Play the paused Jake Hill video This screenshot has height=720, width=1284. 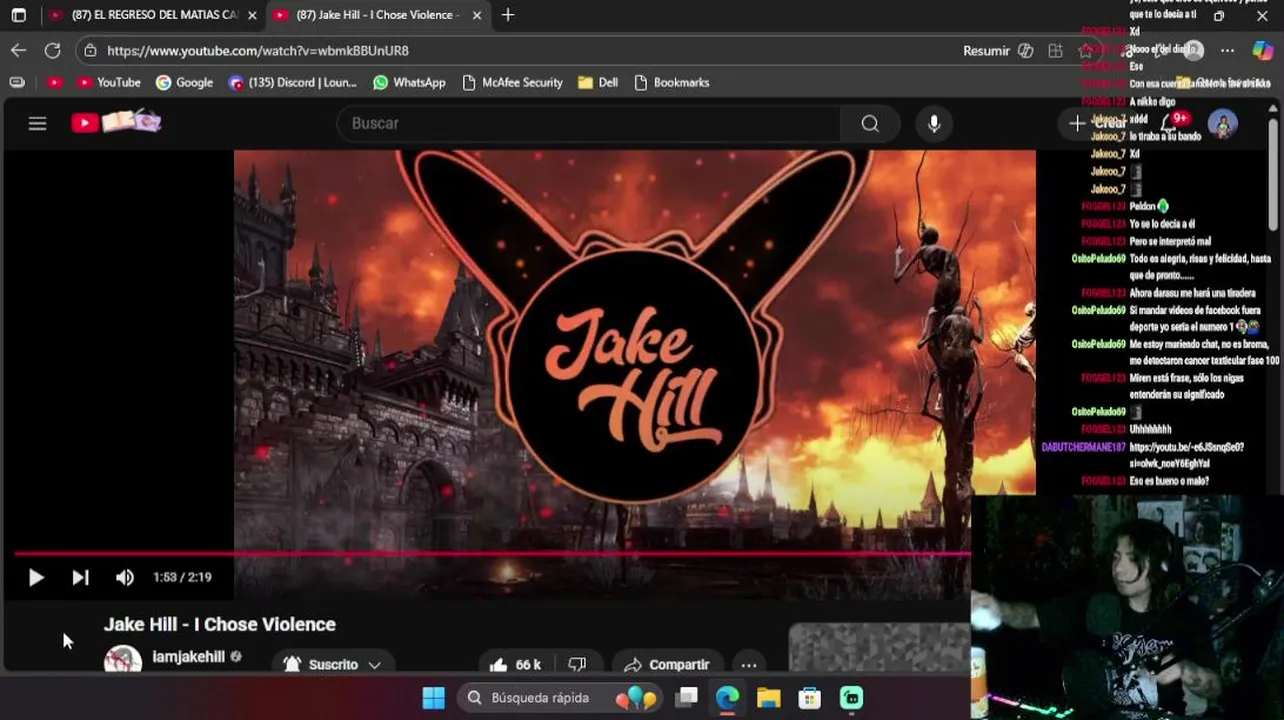pyautogui.click(x=36, y=577)
